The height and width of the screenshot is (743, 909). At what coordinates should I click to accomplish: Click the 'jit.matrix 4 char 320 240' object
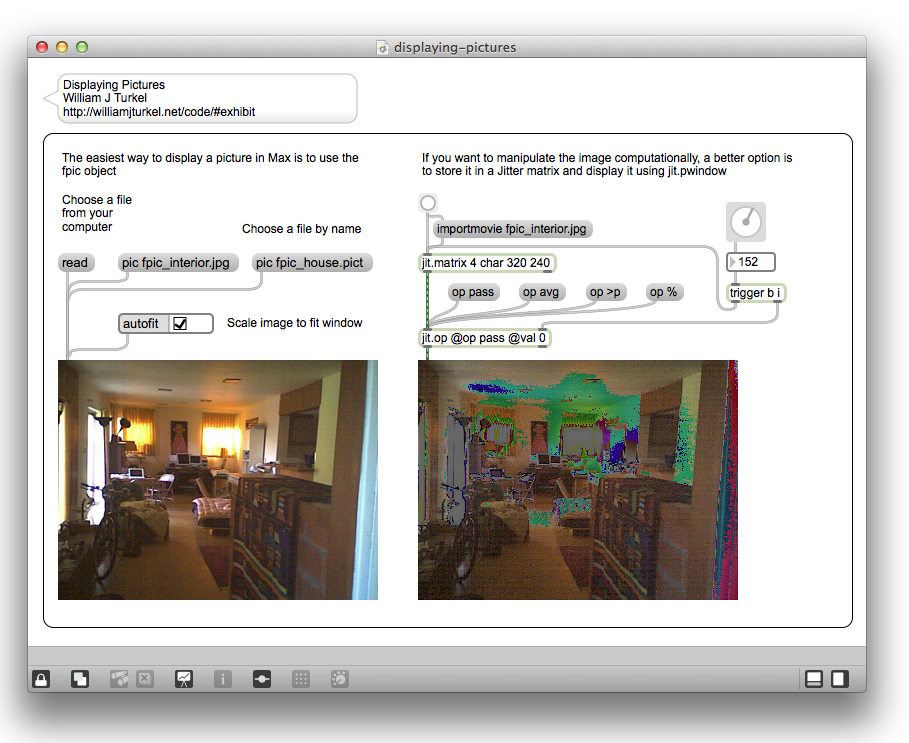[486, 263]
